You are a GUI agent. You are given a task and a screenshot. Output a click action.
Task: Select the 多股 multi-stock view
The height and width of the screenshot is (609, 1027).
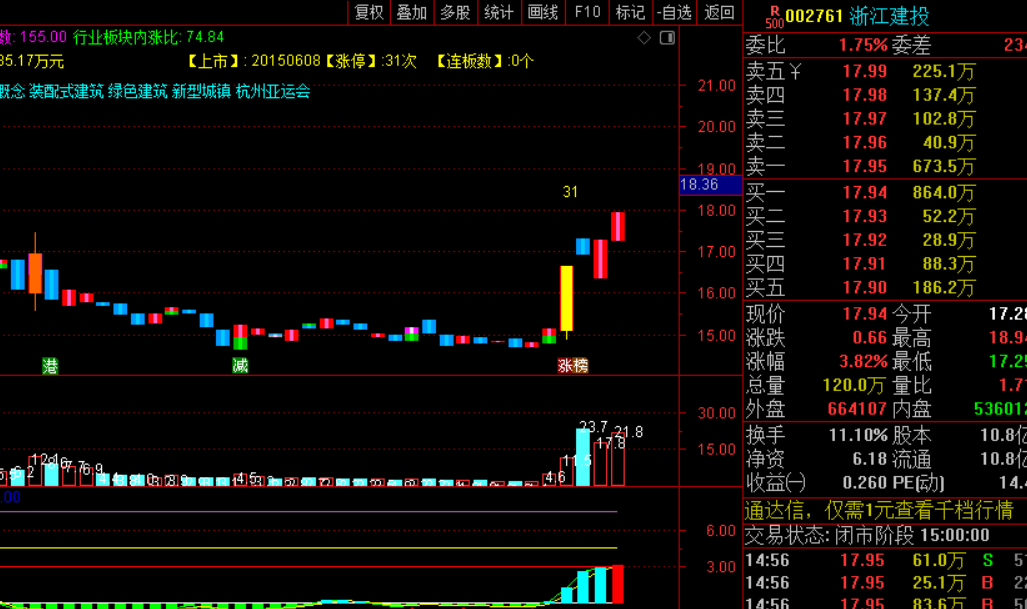[x=455, y=12]
